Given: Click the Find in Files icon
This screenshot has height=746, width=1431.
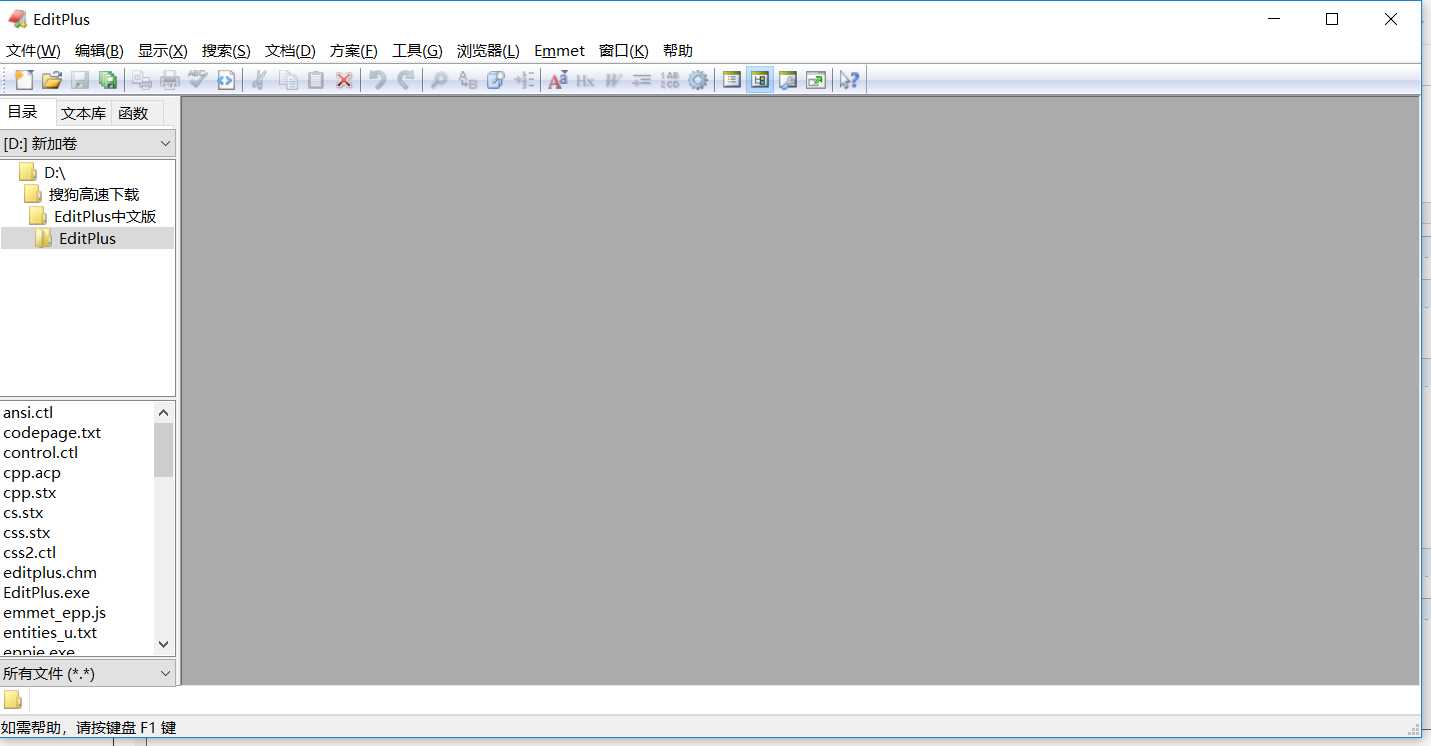Looking at the screenshot, I should point(495,80).
